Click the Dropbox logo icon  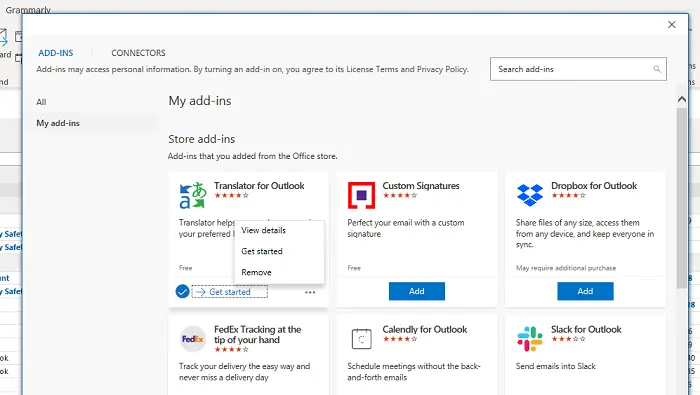click(x=530, y=195)
